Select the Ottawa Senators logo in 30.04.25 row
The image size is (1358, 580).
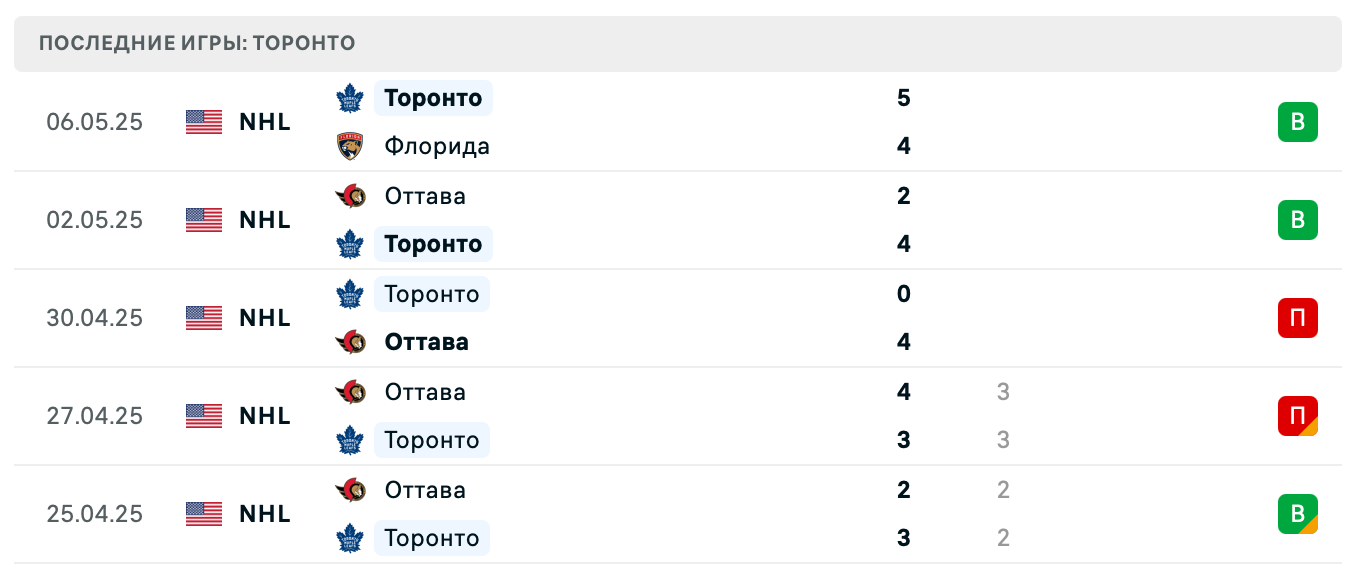349,342
